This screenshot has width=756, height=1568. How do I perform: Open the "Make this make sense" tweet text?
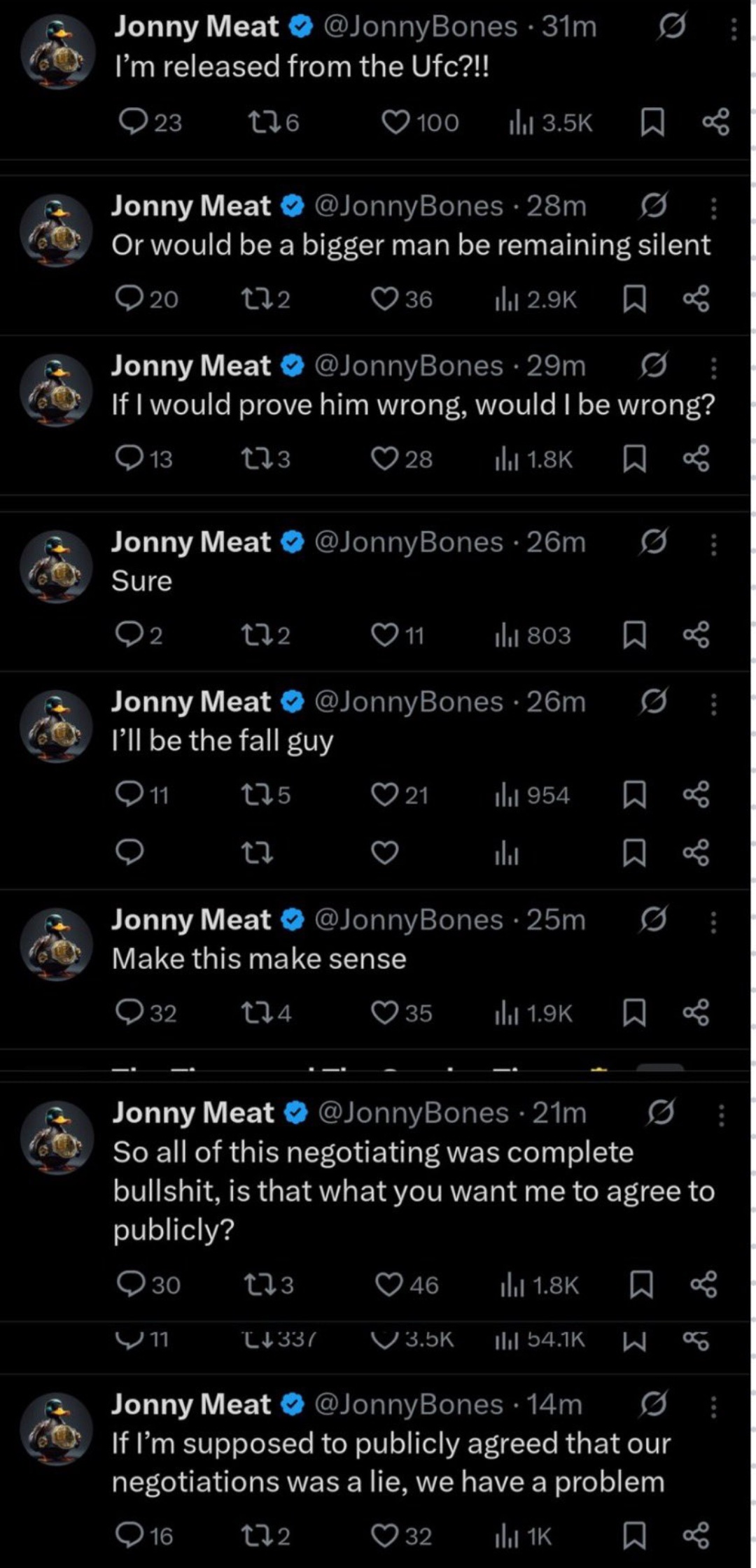259,959
